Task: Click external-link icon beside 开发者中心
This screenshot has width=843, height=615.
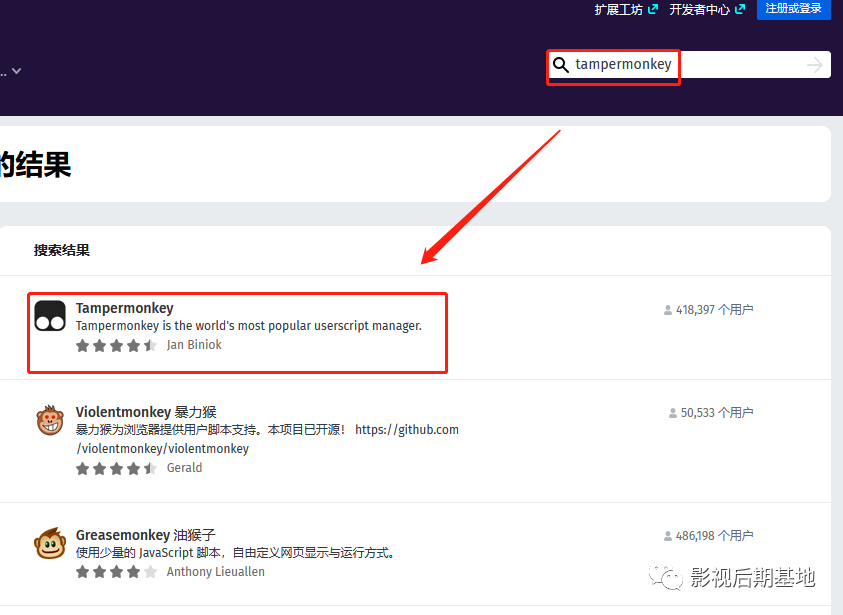Action: coord(740,9)
